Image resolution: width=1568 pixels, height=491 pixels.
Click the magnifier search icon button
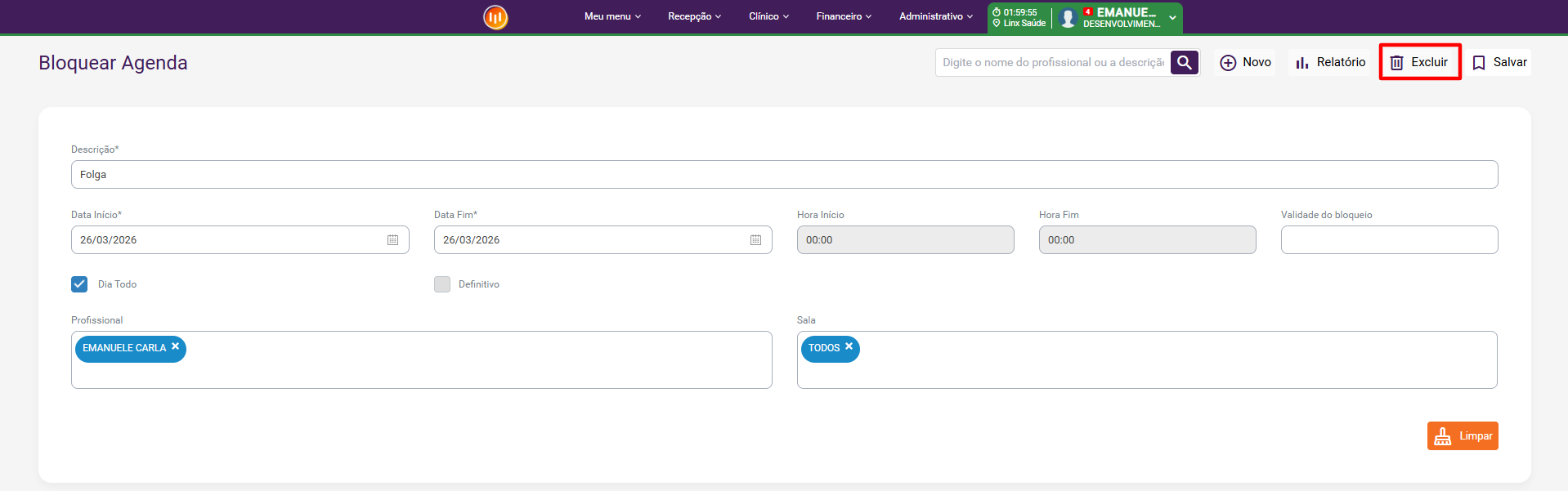point(1184,62)
